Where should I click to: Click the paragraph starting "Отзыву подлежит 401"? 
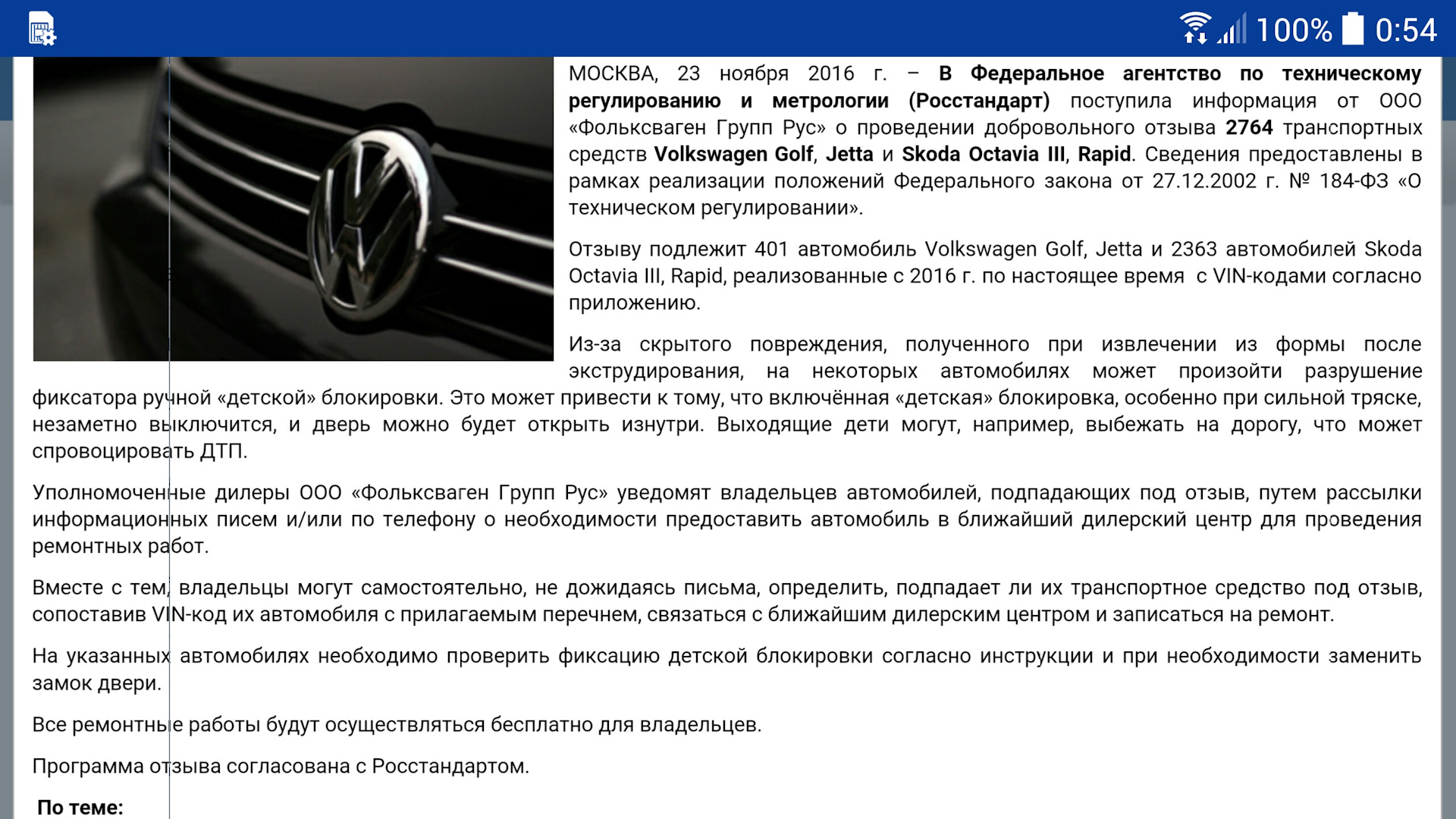point(994,275)
